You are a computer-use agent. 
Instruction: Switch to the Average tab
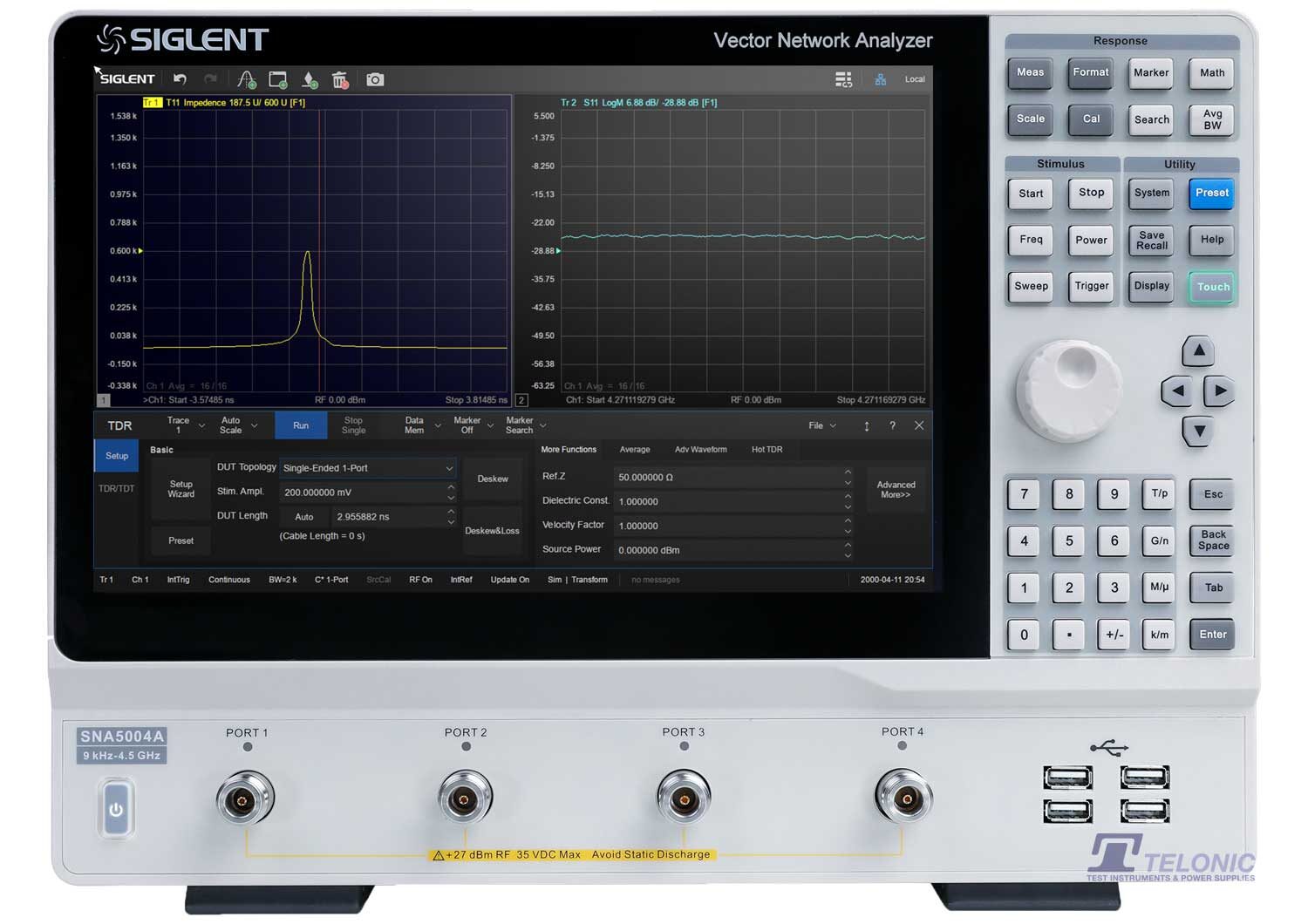click(635, 450)
